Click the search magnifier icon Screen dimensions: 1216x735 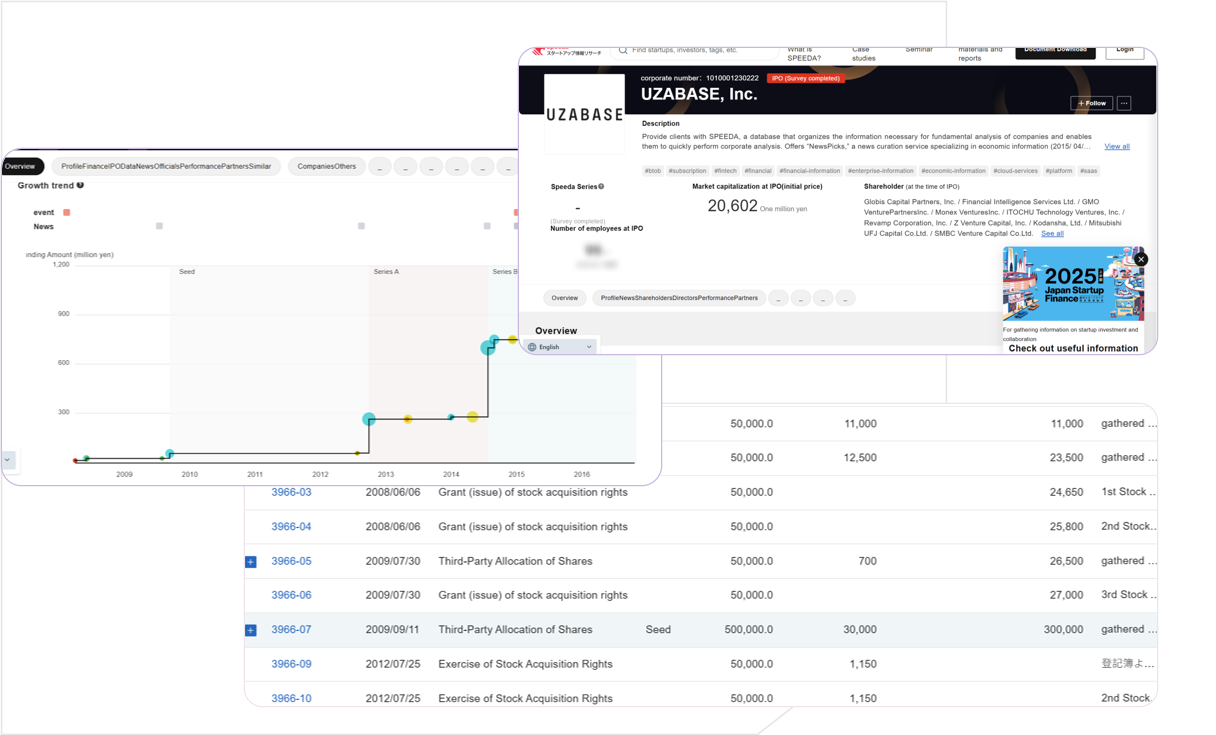coord(623,50)
